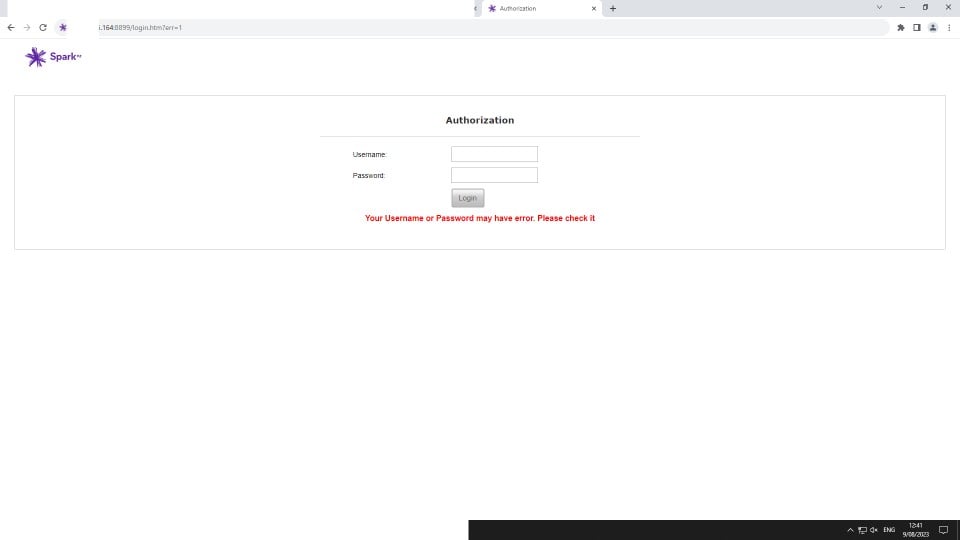Restore down the browser window
Image resolution: width=960 pixels, height=540 pixels.
tap(925, 7)
